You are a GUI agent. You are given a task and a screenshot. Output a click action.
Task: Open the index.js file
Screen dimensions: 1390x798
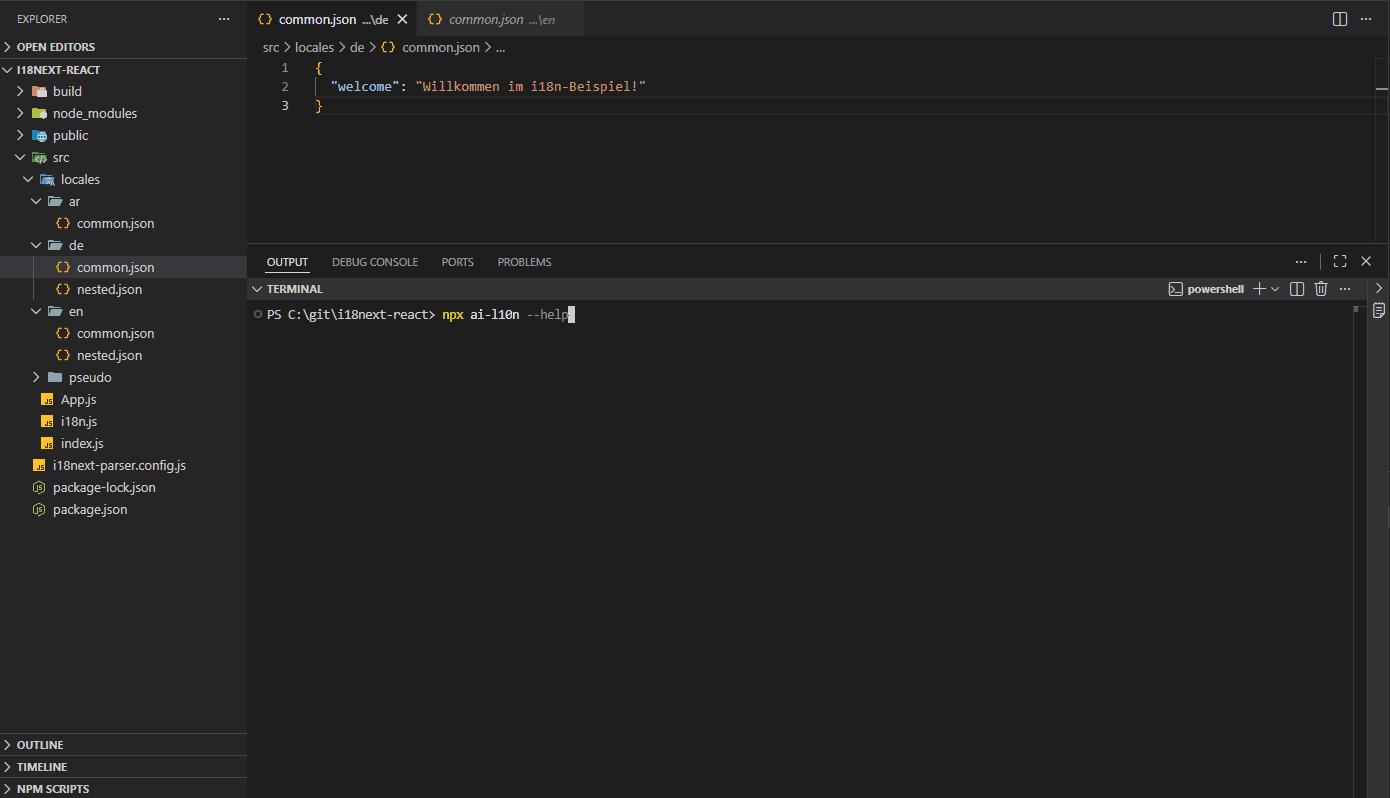point(123,443)
